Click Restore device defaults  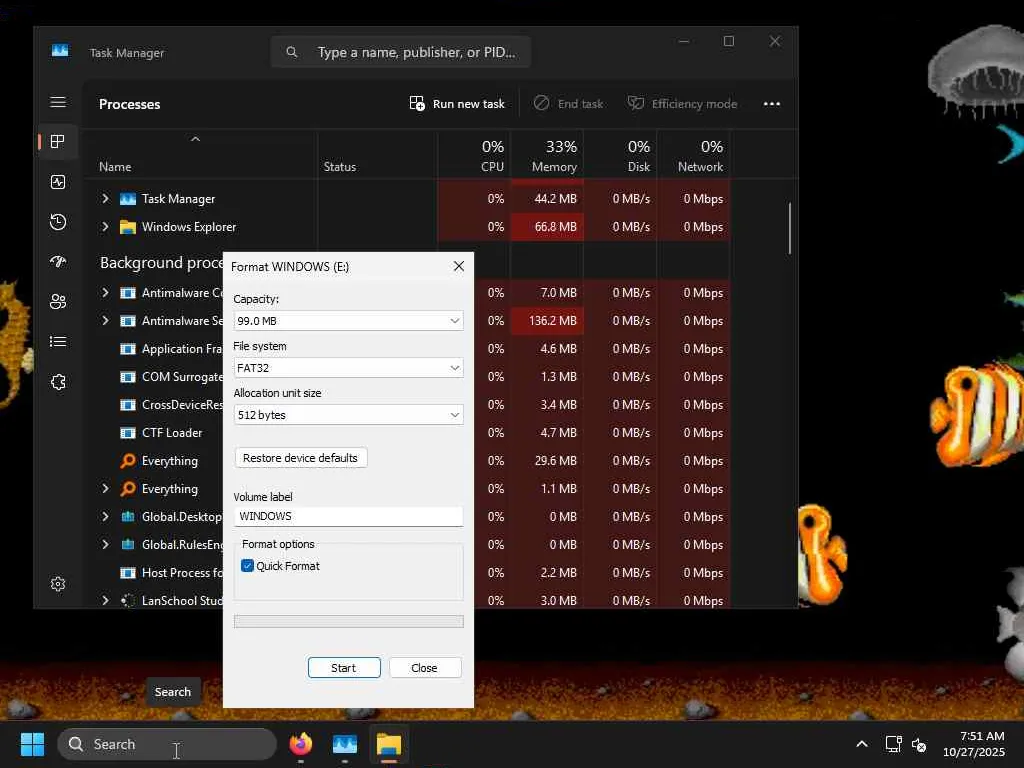click(x=300, y=458)
